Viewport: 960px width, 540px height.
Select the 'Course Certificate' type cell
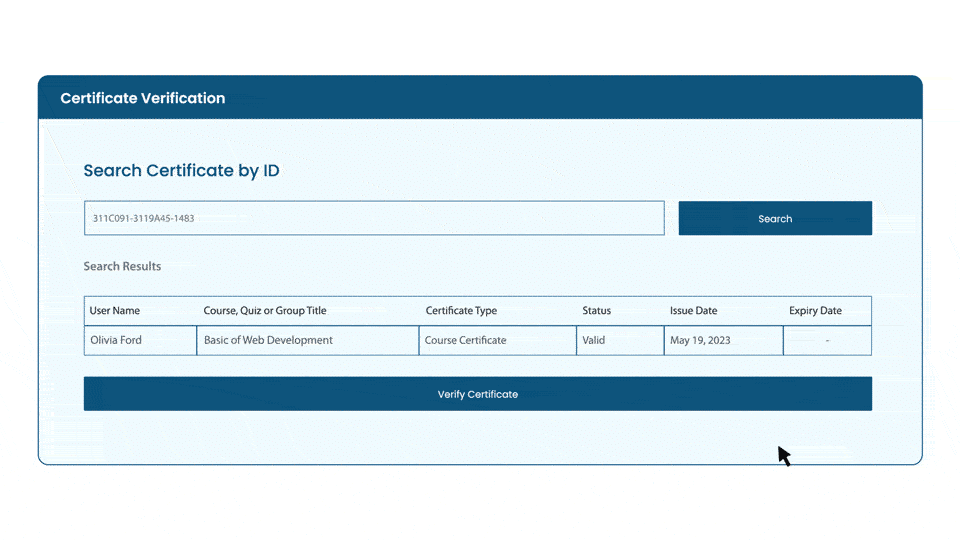pos(497,340)
